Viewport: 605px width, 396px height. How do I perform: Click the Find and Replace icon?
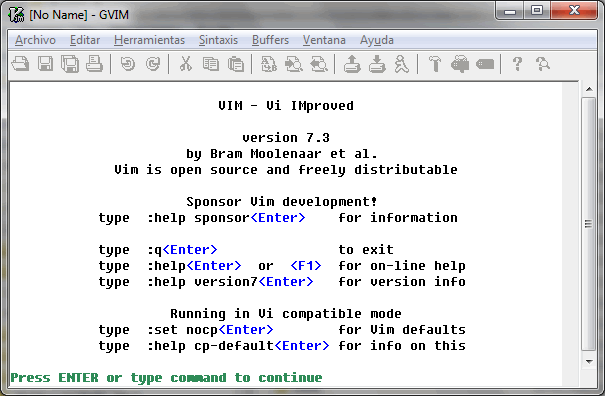(x=269, y=64)
